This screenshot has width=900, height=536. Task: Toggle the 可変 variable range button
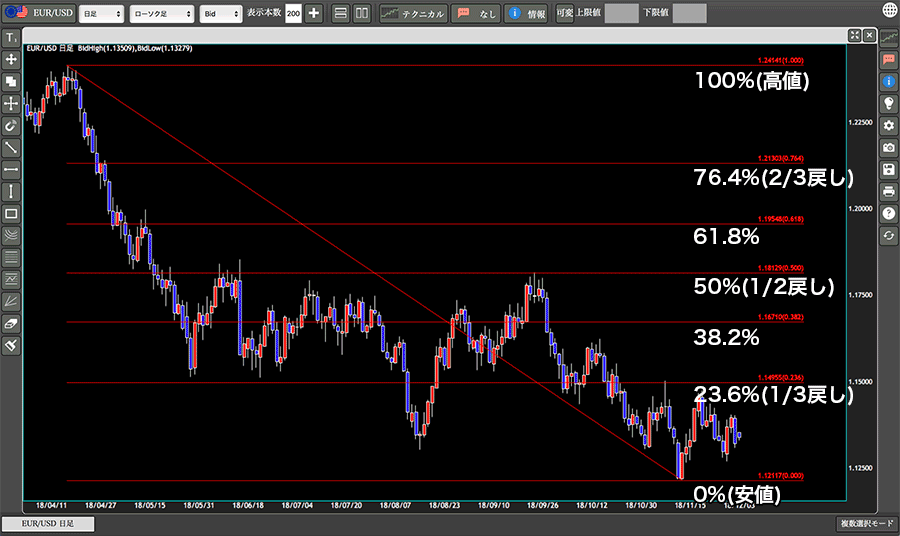[x=564, y=14]
